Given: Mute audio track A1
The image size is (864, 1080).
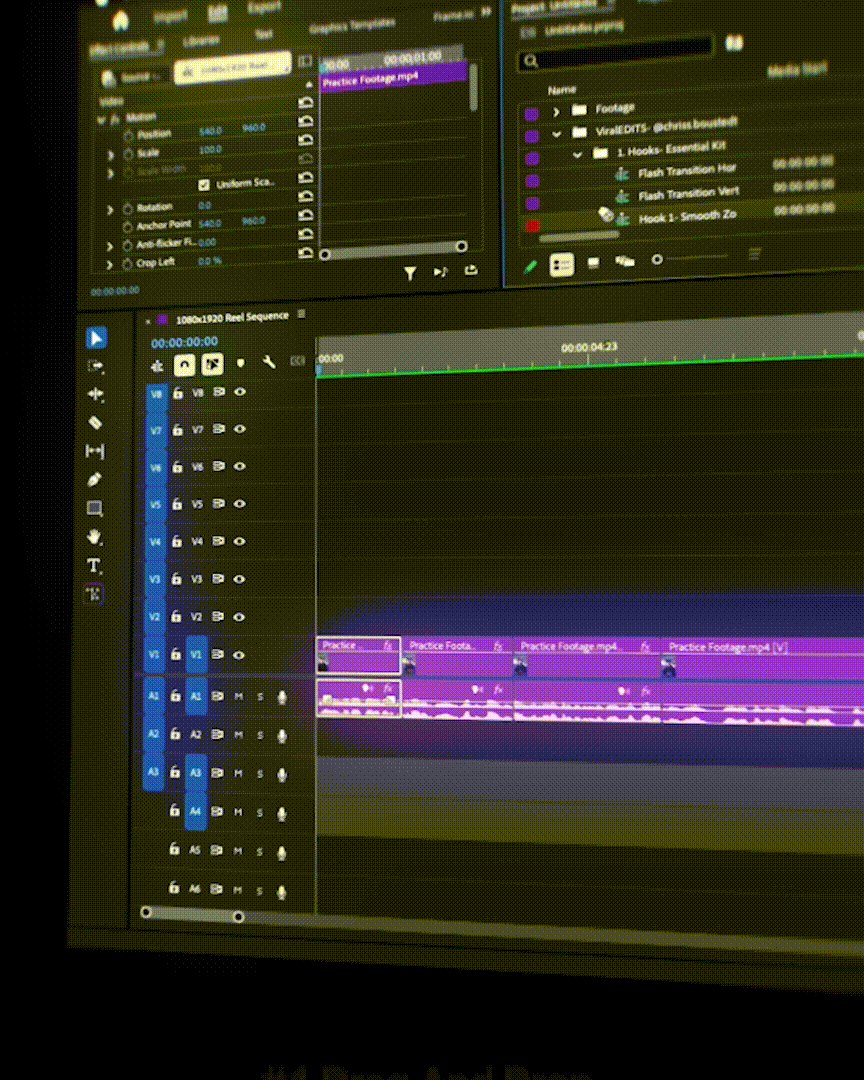Looking at the screenshot, I should click(238, 696).
